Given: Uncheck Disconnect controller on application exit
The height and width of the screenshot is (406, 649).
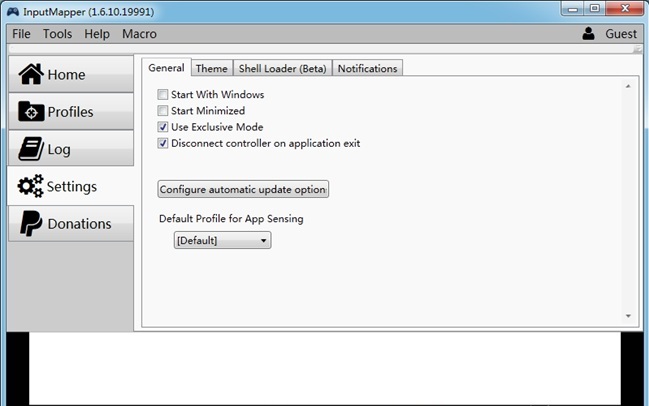Looking at the screenshot, I should coord(163,143).
